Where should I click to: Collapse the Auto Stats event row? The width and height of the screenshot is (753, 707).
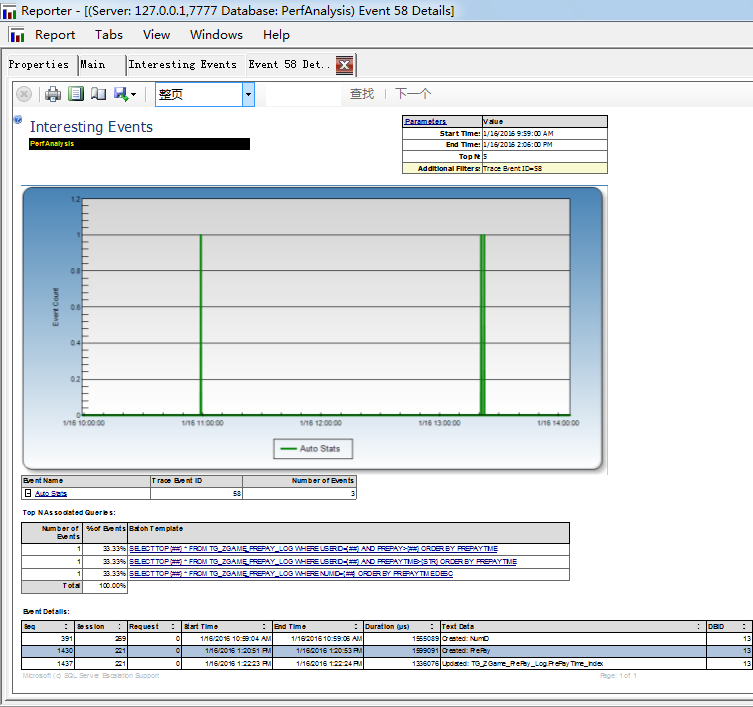[28, 493]
